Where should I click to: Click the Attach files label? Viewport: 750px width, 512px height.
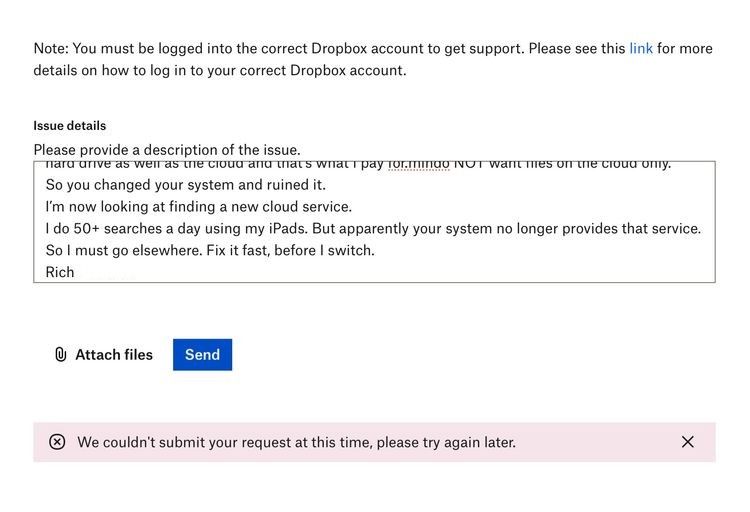[x=114, y=355]
